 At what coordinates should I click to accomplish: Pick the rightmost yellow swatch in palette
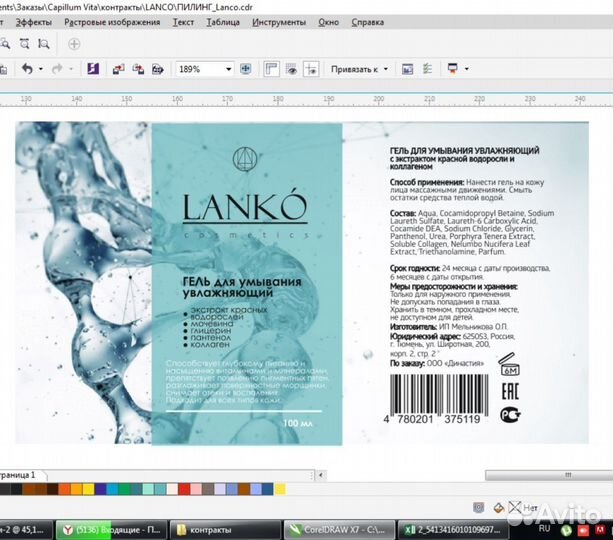click(279, 489)
